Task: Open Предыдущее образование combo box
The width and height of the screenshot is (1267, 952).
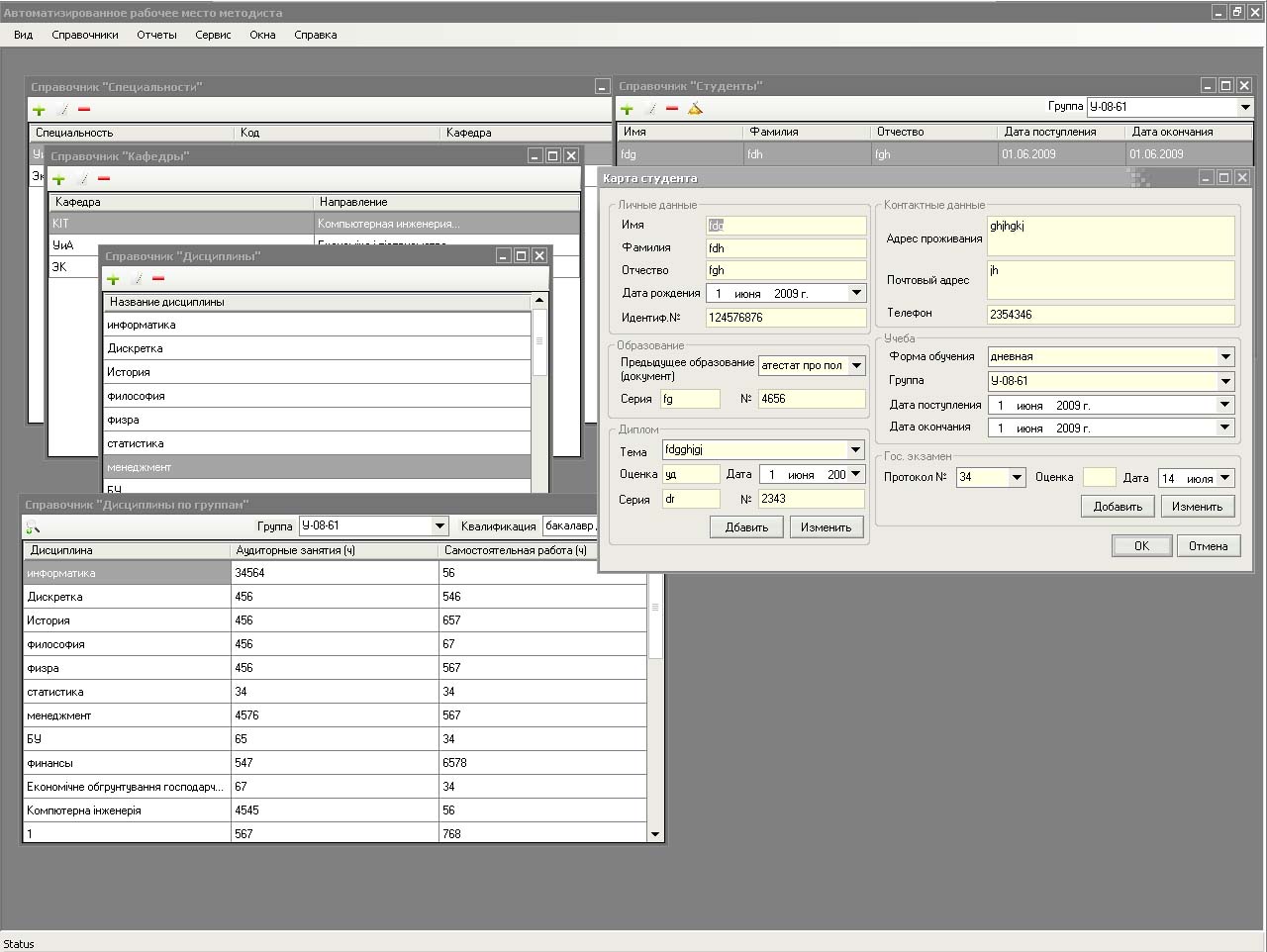Action: pos(856,366)
